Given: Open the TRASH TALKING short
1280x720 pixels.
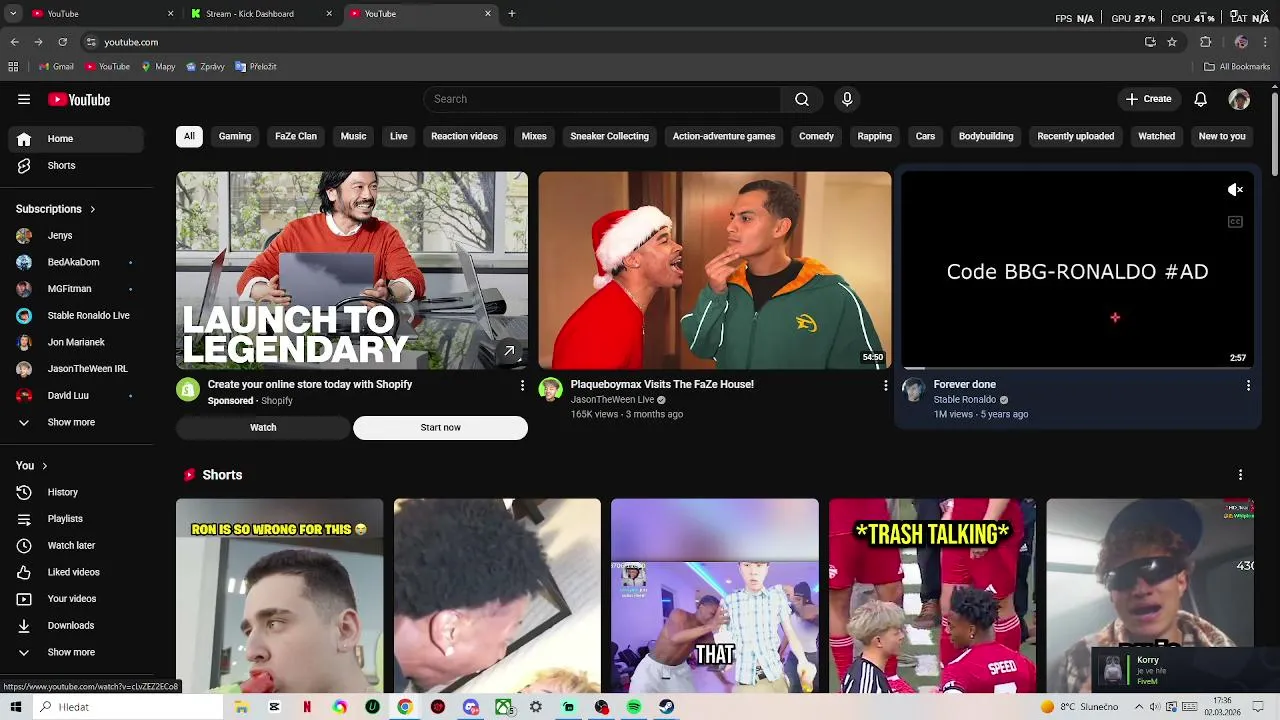Looking at the screenshot, I should (932, 595).
